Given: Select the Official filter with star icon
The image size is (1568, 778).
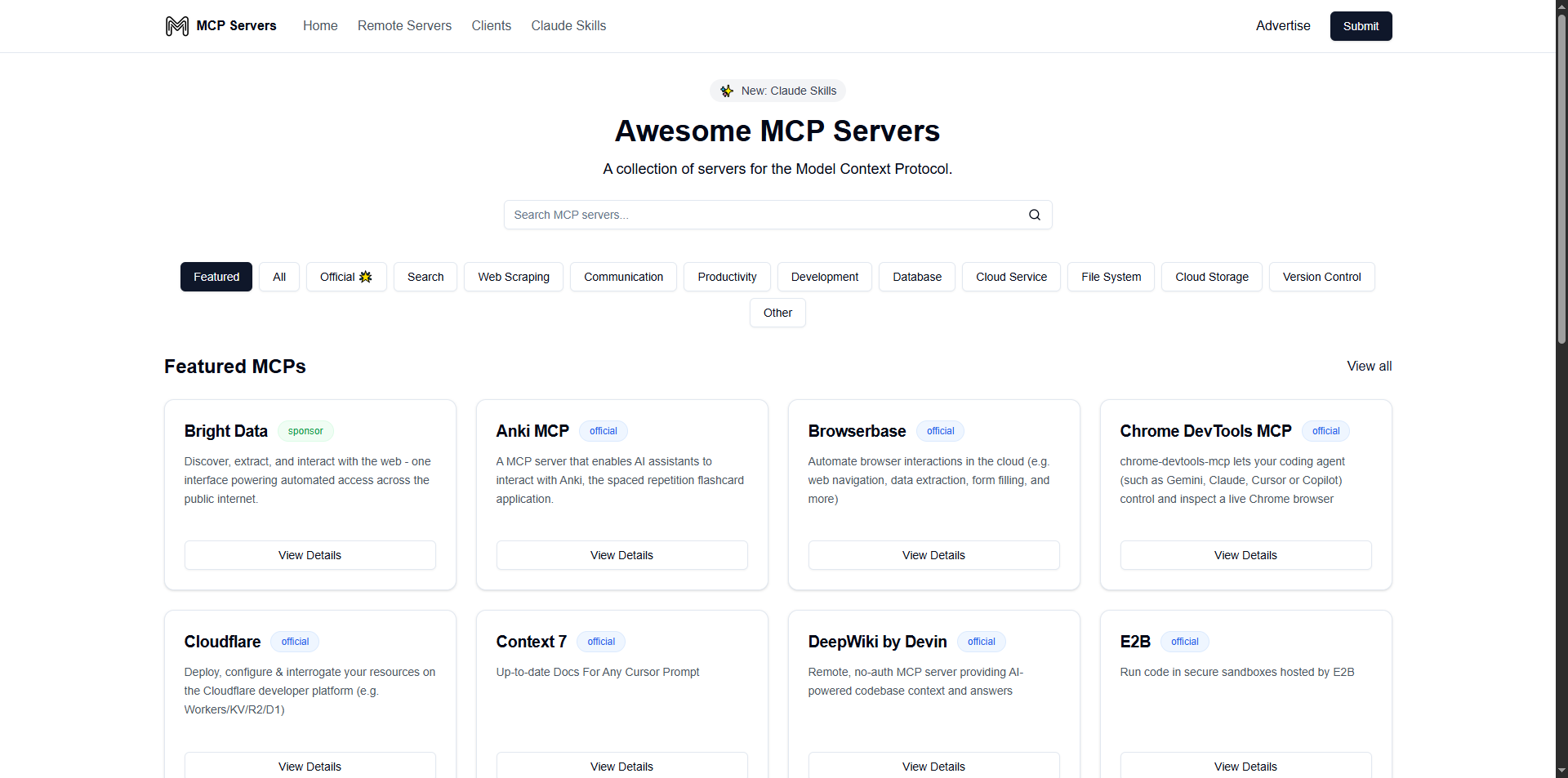Looking at the screenshot, I should (346, 277).
